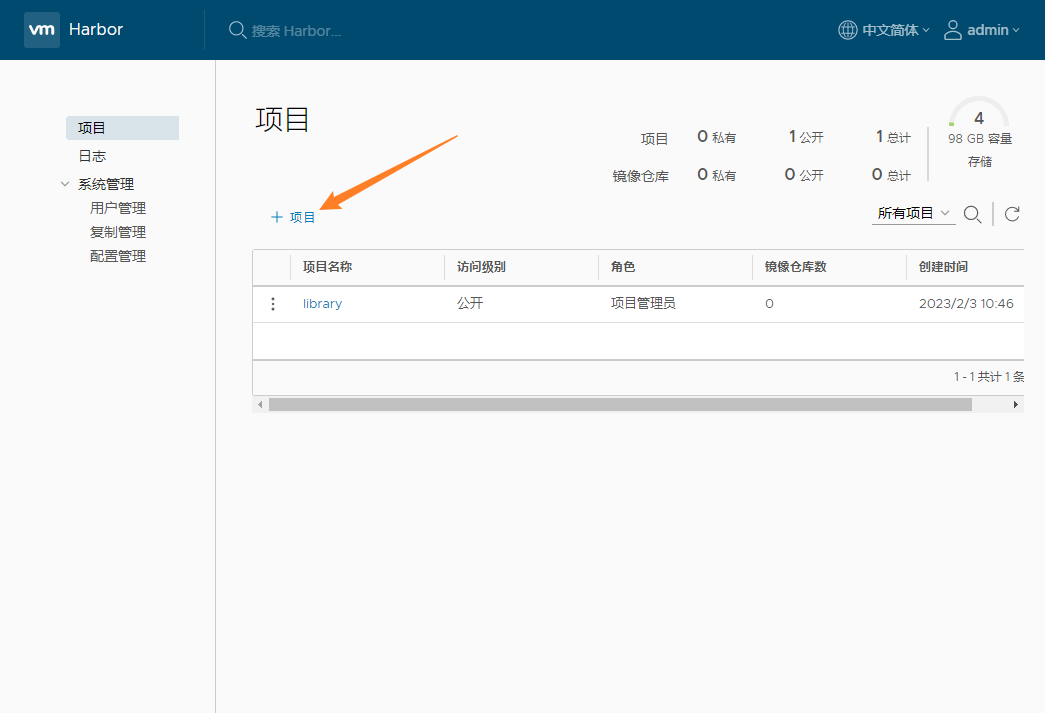Click the search magnifier icon in header
Screen dimensions: 1045x713
(x=237, y=30)
